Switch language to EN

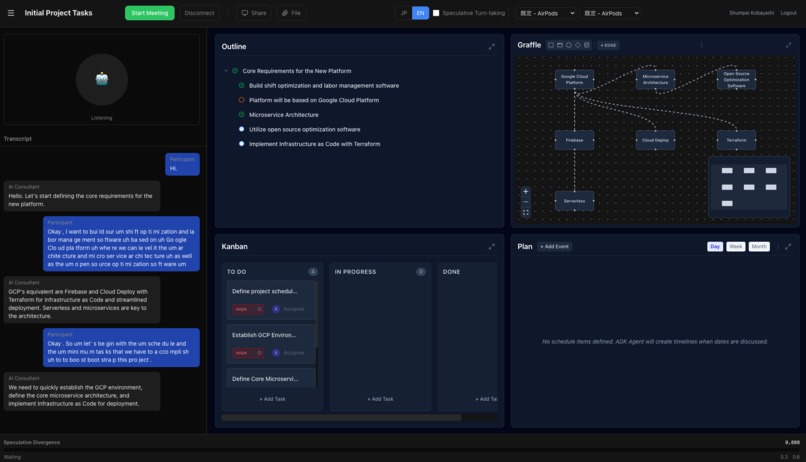pyautogui.click(x=420, y=13)
